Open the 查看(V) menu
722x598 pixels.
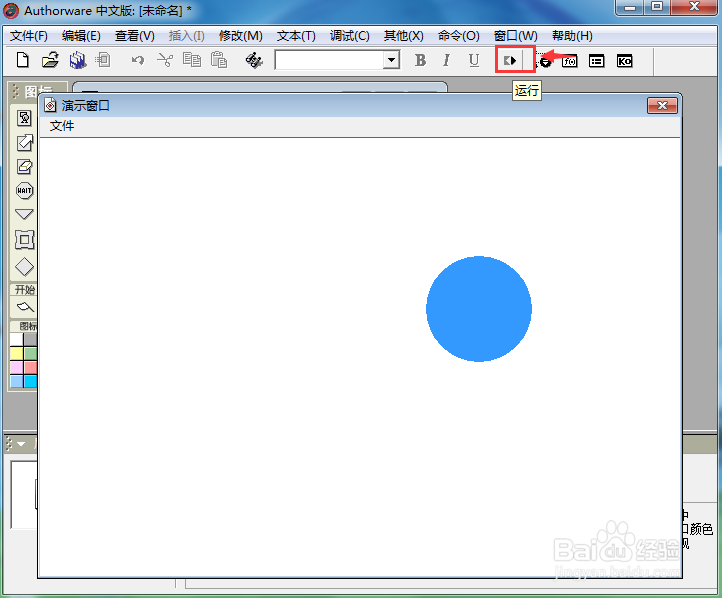(x=134, y=35)
